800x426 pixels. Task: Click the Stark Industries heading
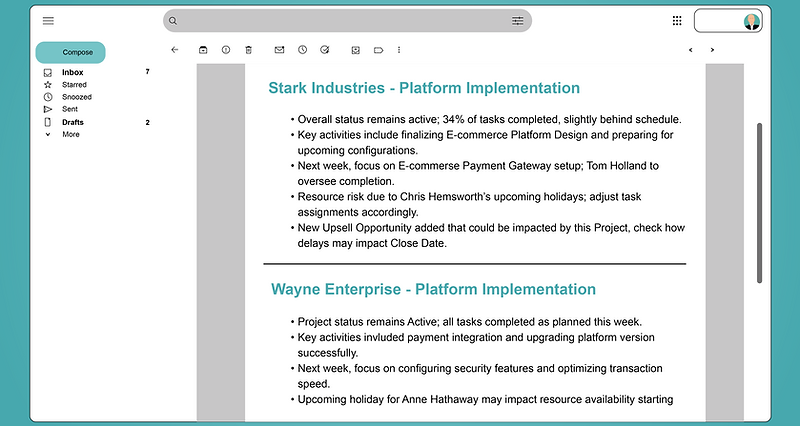pyautogui.click(x=424, y=88)
